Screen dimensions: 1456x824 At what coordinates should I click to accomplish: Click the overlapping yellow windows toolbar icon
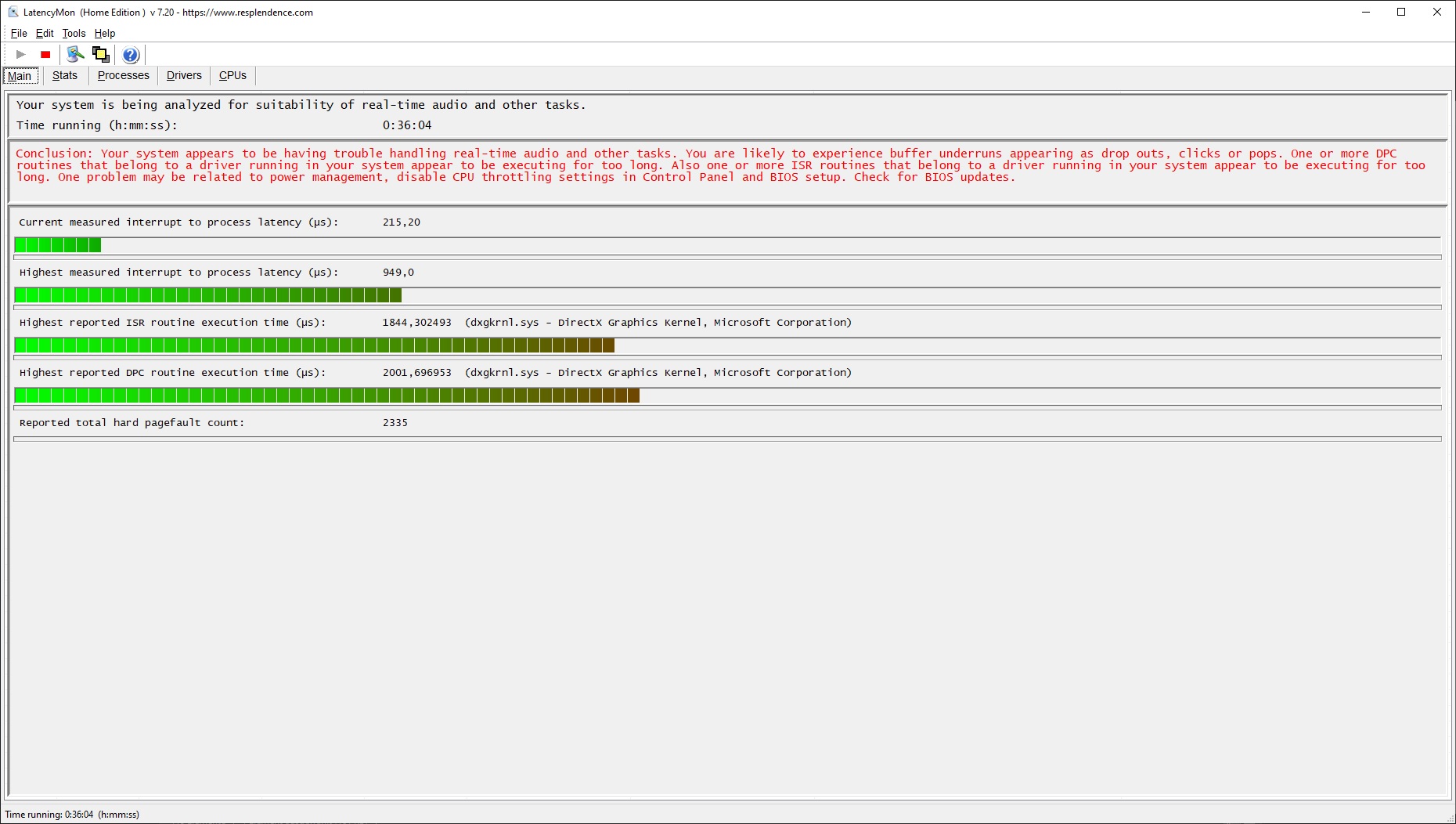click(100, 54)
